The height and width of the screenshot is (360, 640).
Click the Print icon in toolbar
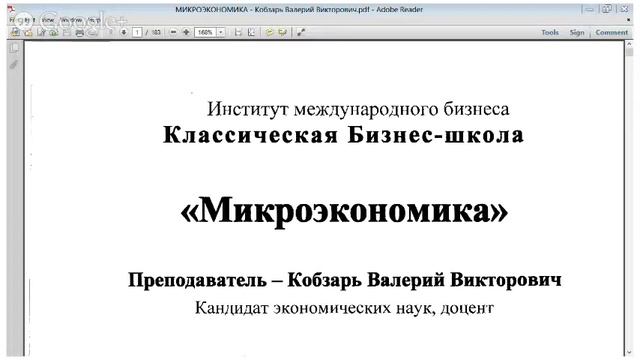(x=80, y=33)
